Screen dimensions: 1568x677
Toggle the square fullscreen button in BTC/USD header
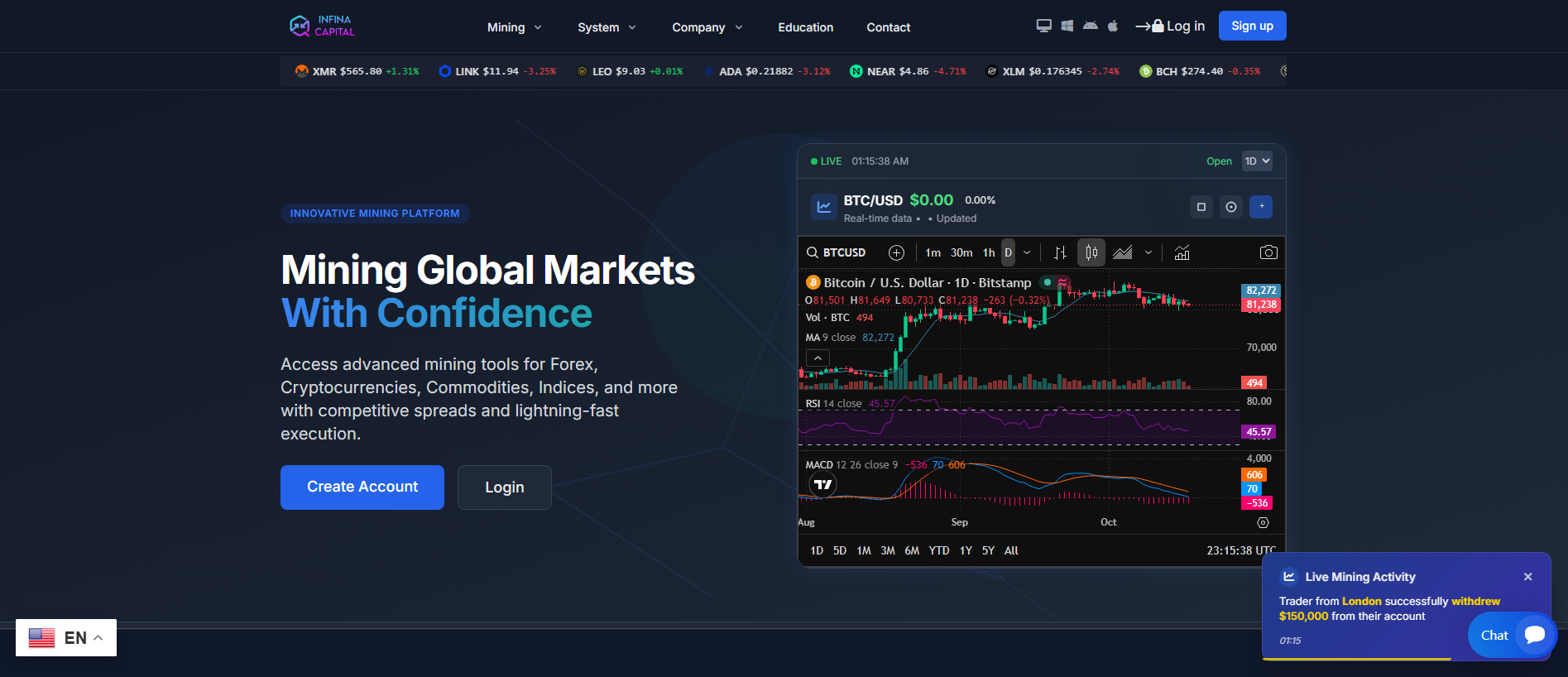coord(1201,207)
